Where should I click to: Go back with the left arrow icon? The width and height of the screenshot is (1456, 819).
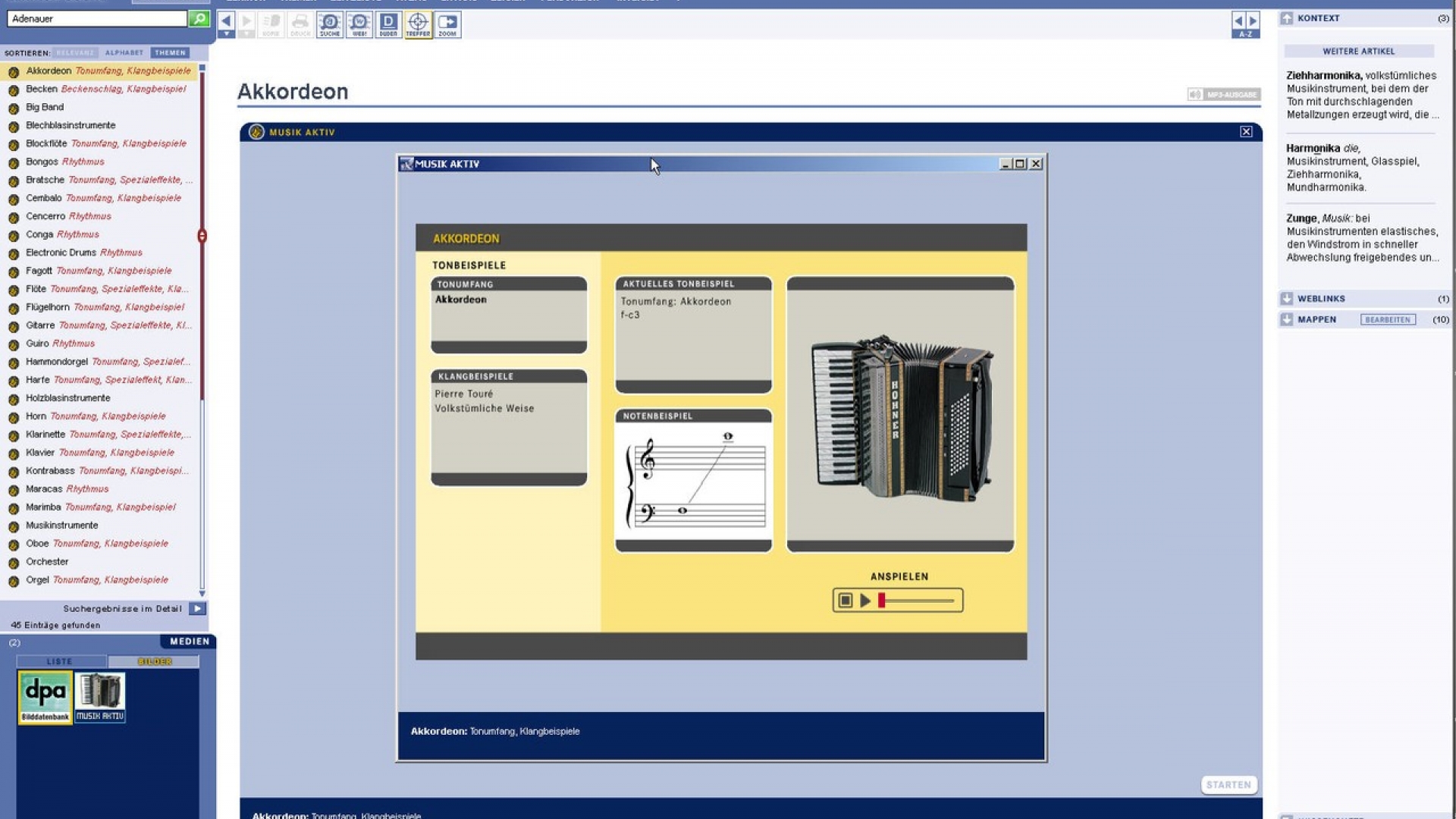pos(226,21)
